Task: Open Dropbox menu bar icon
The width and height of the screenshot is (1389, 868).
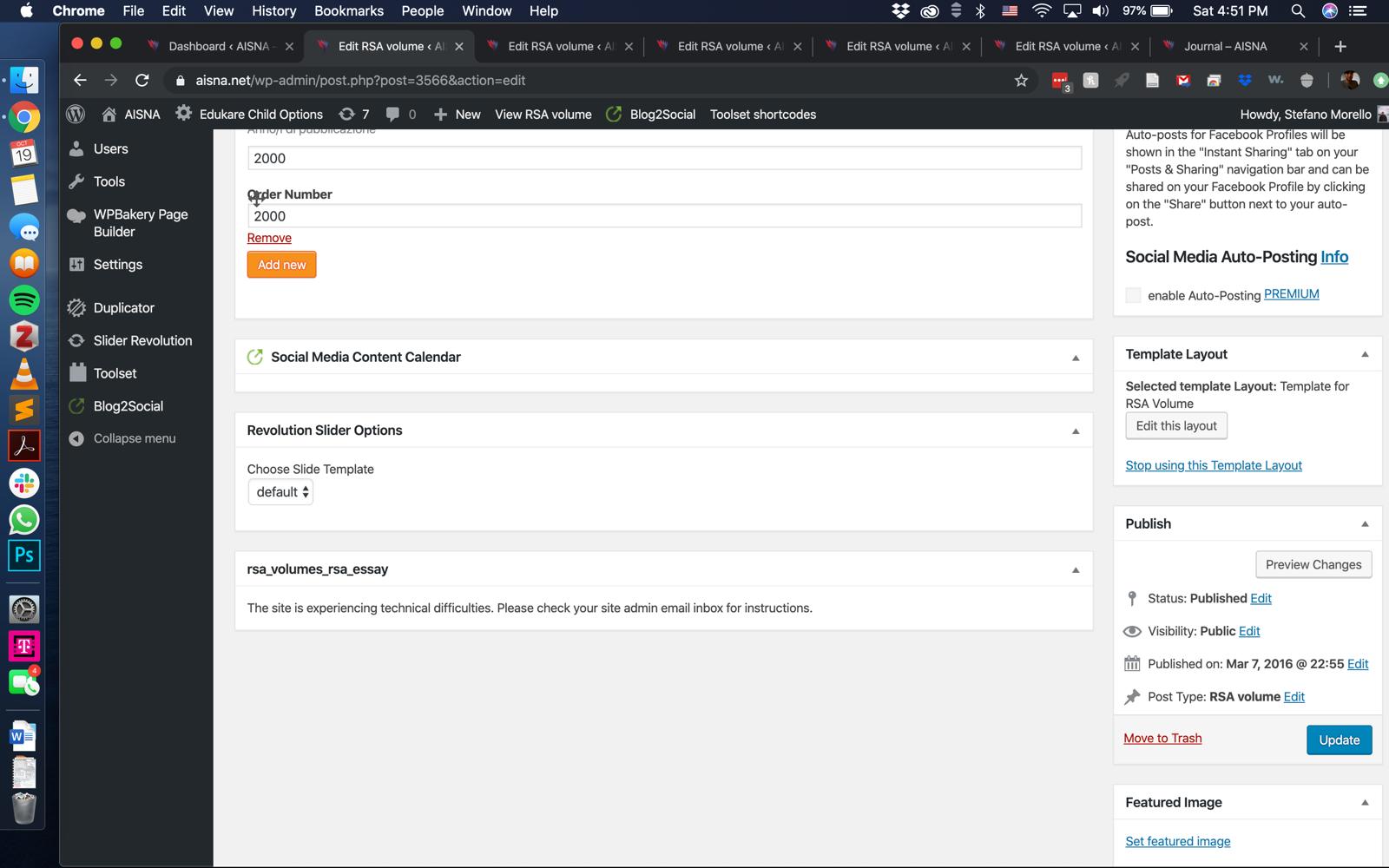Action: click(900, 11)
